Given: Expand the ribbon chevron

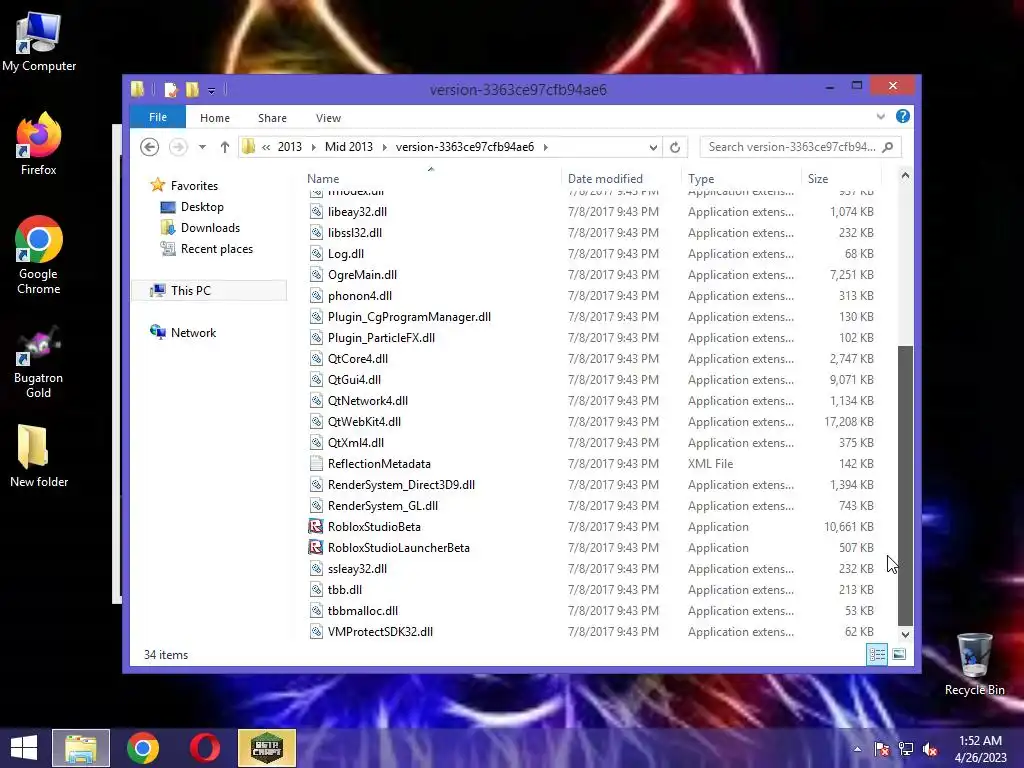Looking at the screenshot, I should coord(880,116).
